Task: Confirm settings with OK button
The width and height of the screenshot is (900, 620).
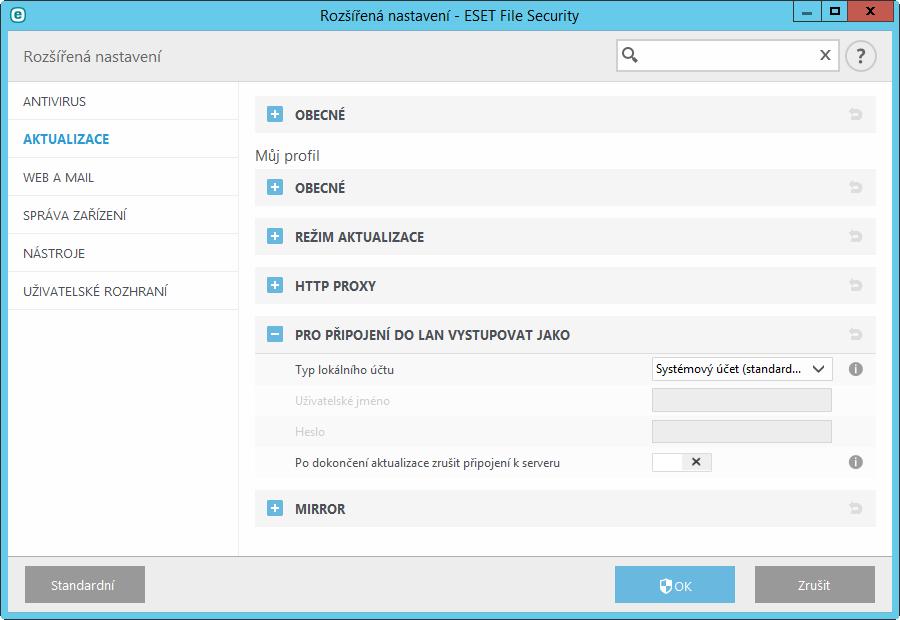Action: point(674,584)
